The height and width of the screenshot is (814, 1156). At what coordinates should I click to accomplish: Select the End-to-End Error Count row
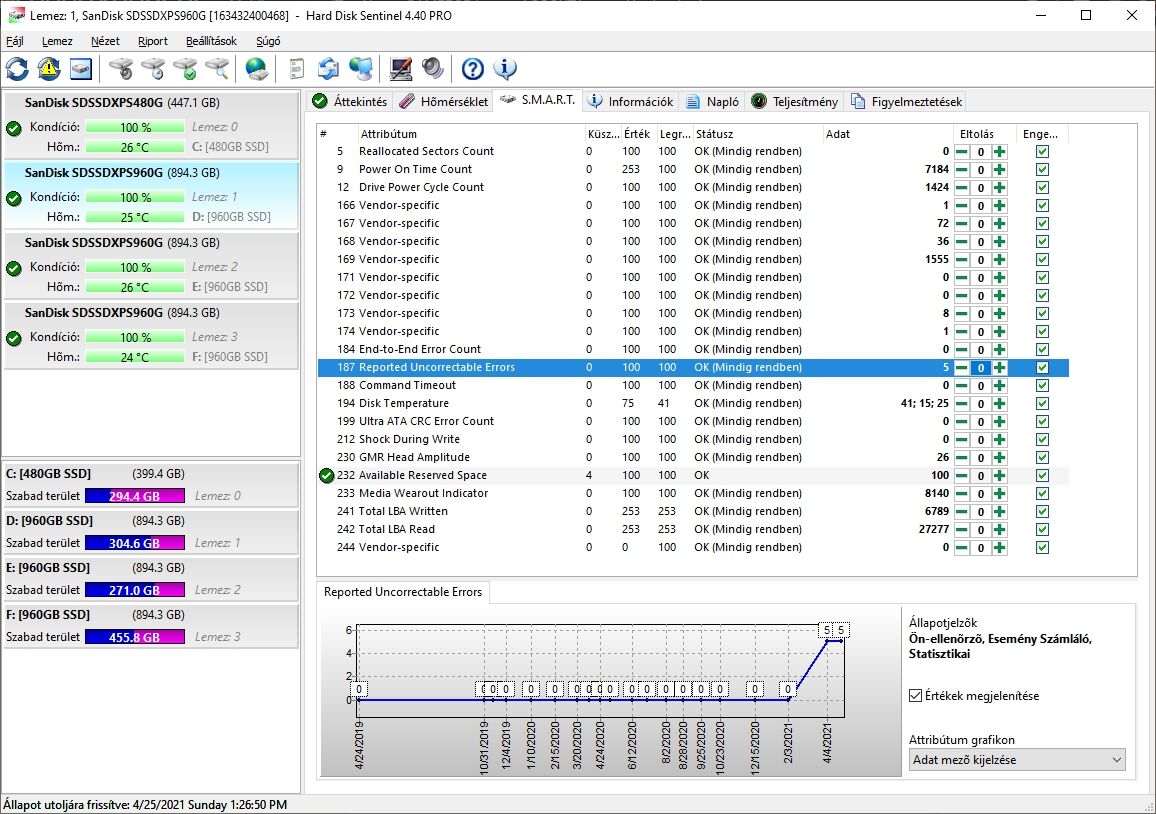coord(693,349)
